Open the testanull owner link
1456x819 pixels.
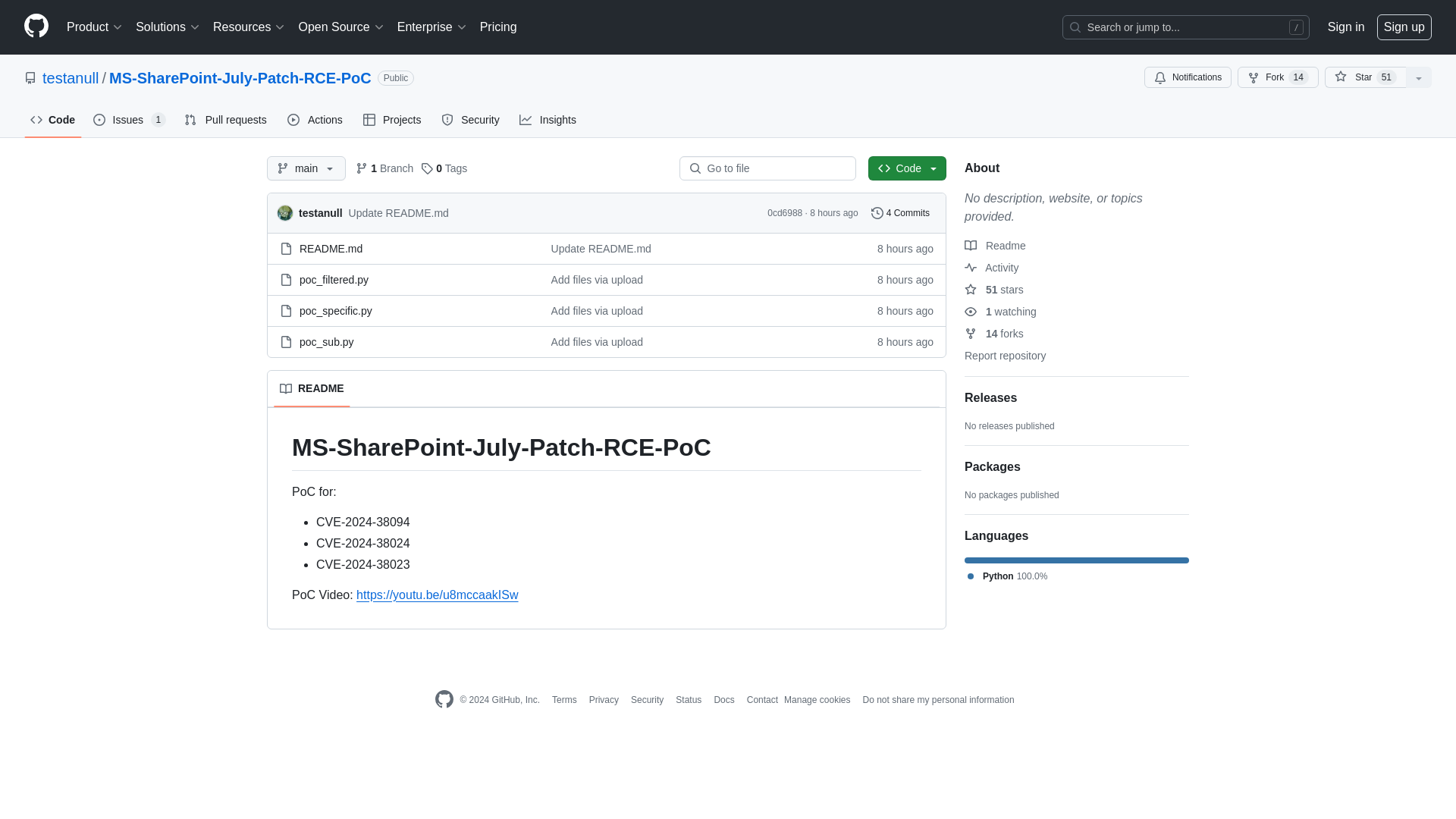[71, 78]
